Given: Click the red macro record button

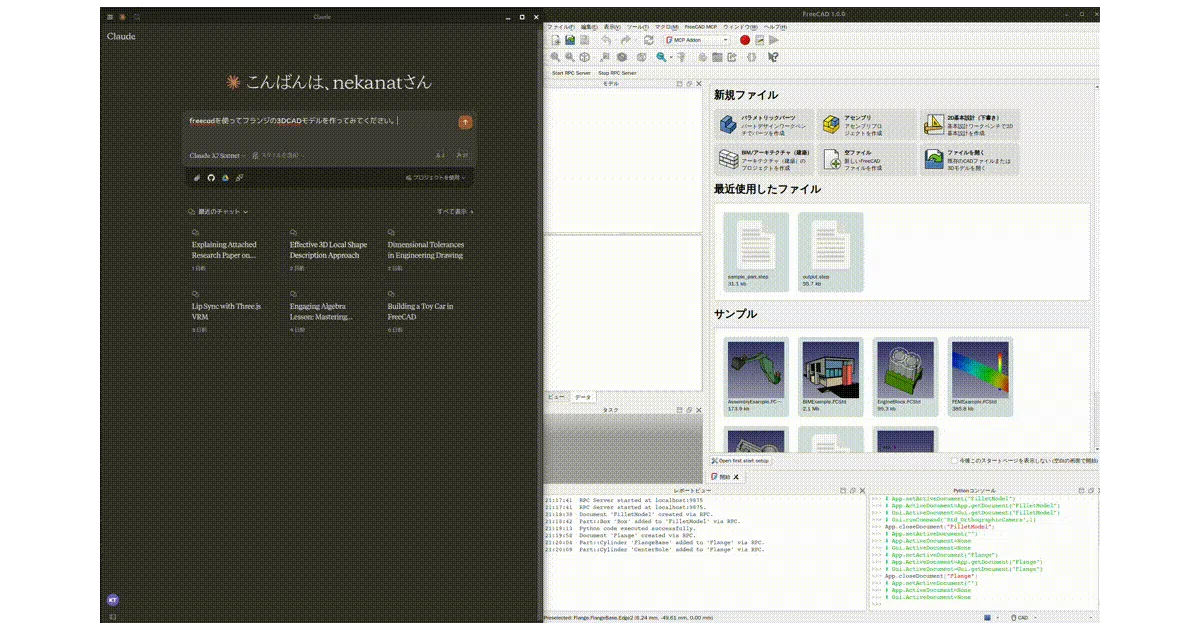Looking at the screenshot, I should pyautogui.click(x=745, y=40).
